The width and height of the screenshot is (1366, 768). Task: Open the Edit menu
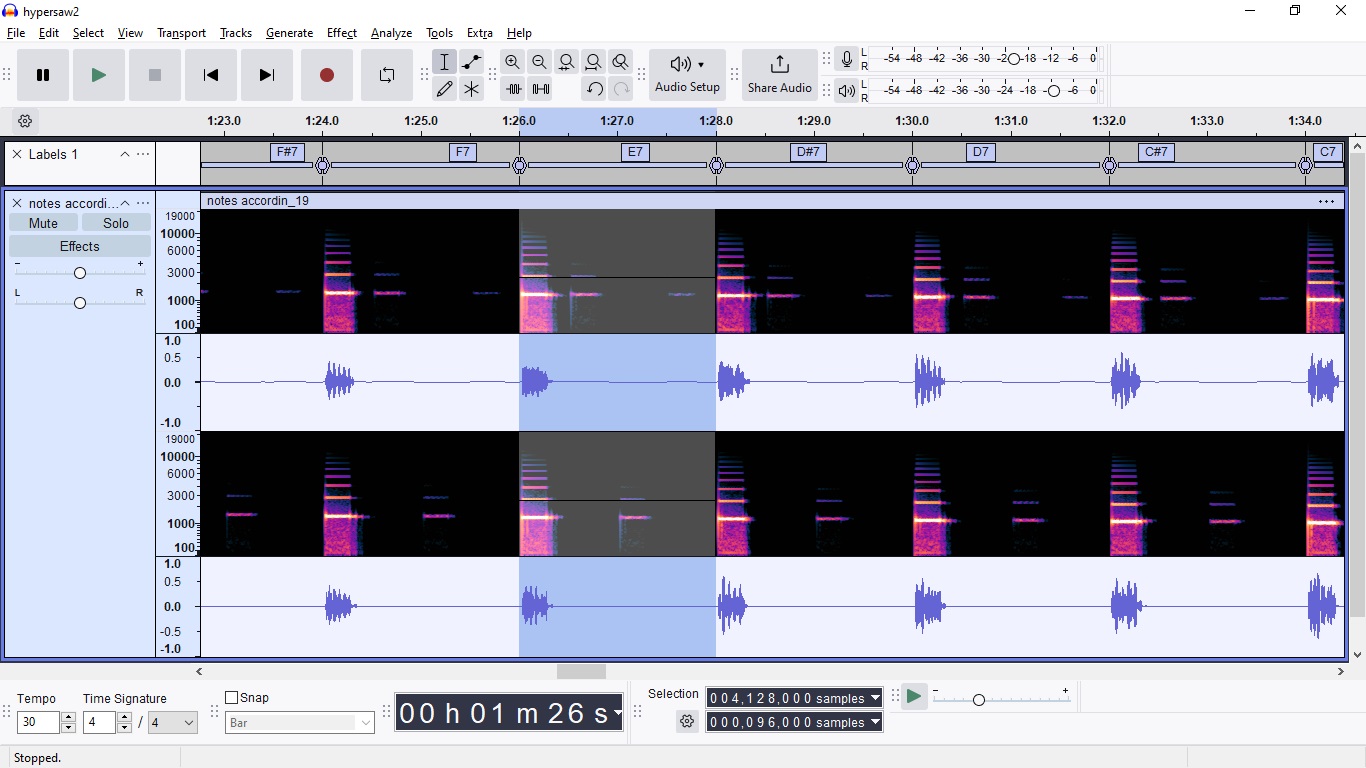[x=49, y=33]
